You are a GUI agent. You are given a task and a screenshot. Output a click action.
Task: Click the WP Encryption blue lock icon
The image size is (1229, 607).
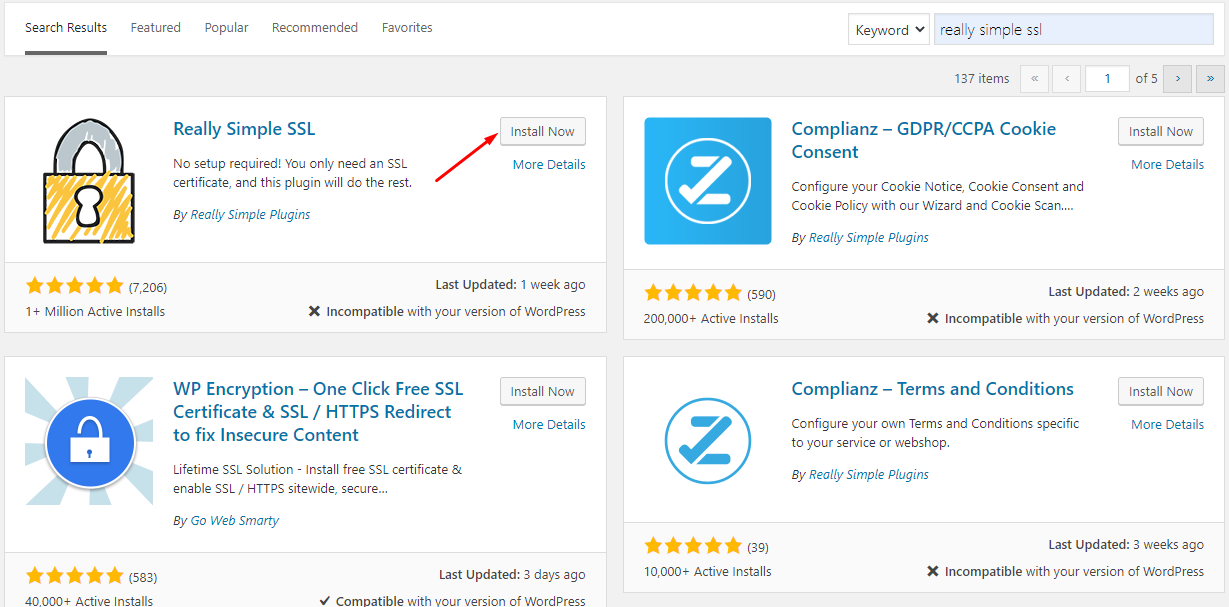pyautogui.click(x=89, y=441)
